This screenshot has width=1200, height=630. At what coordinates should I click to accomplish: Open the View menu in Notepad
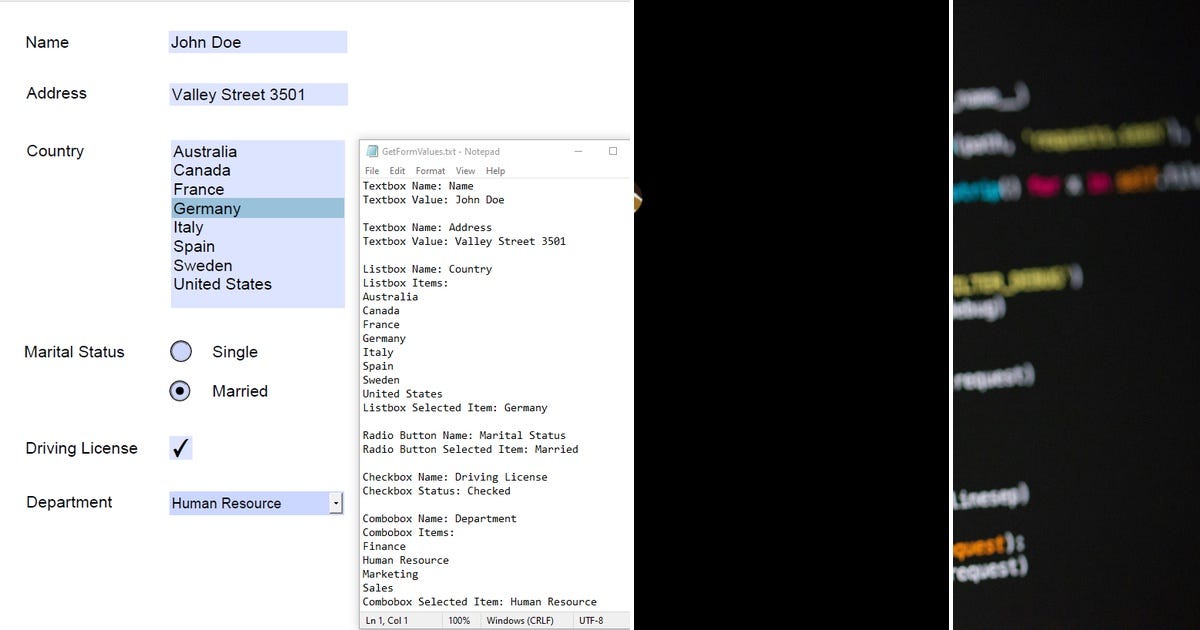465,170
